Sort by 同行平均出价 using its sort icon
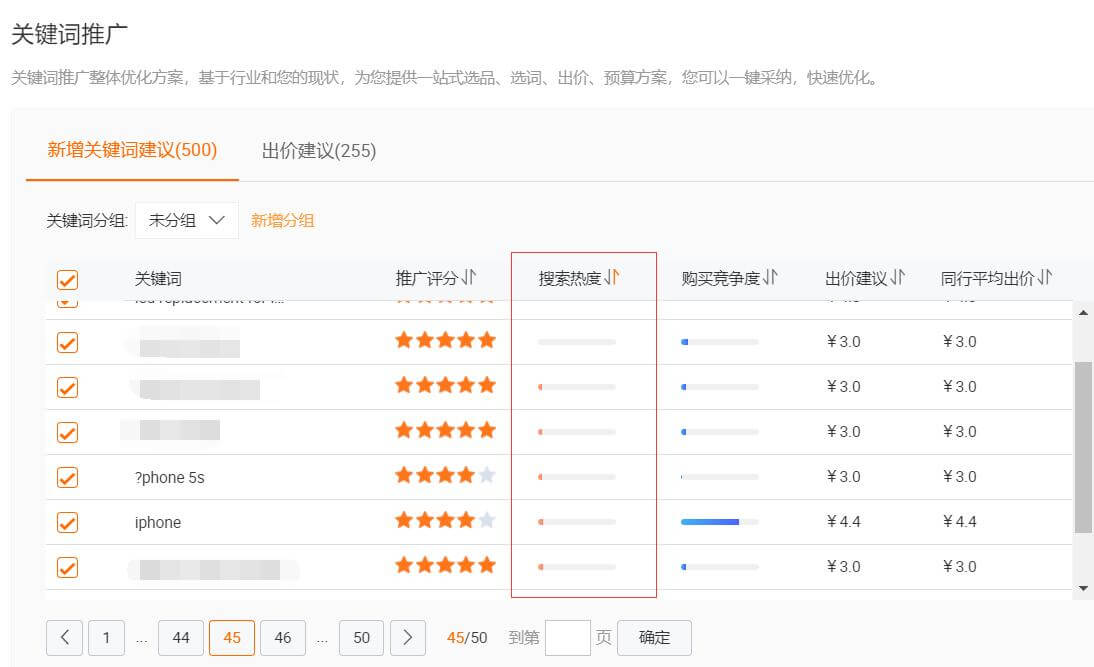 click(1044, 278)
